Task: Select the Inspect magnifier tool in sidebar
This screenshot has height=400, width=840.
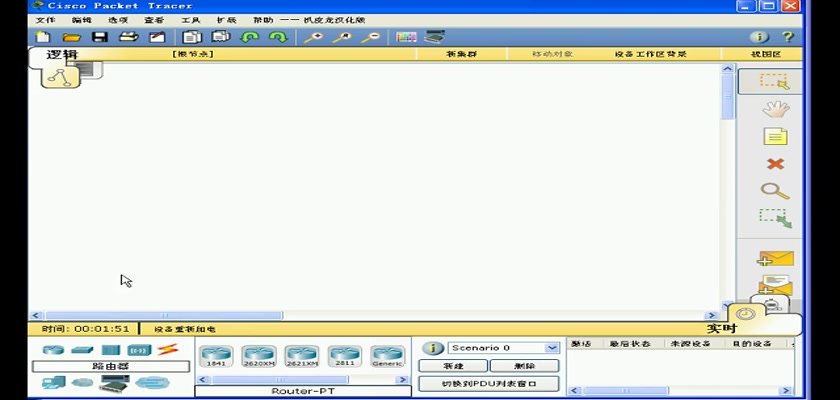Action: 774,190
